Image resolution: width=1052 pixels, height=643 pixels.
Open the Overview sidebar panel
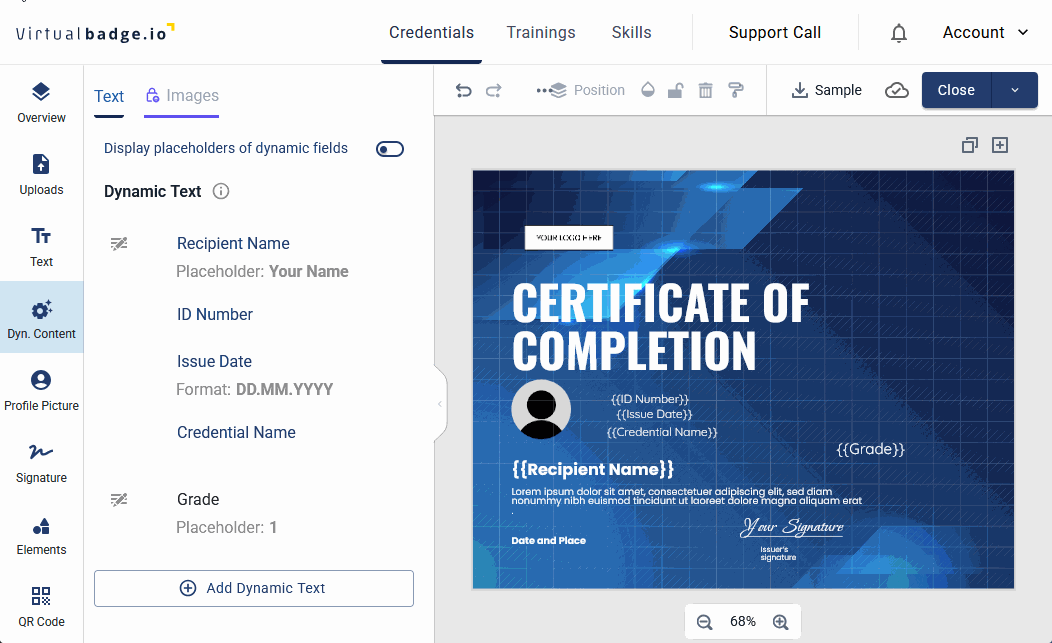(x=42, y=103)
